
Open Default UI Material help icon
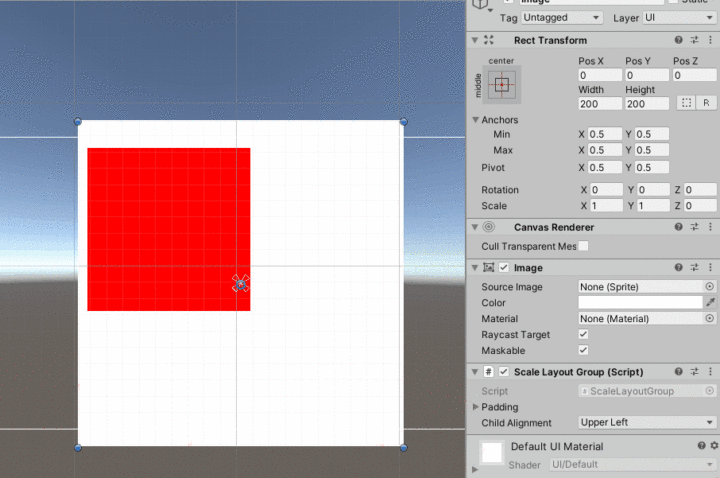(x=701, y=445)
